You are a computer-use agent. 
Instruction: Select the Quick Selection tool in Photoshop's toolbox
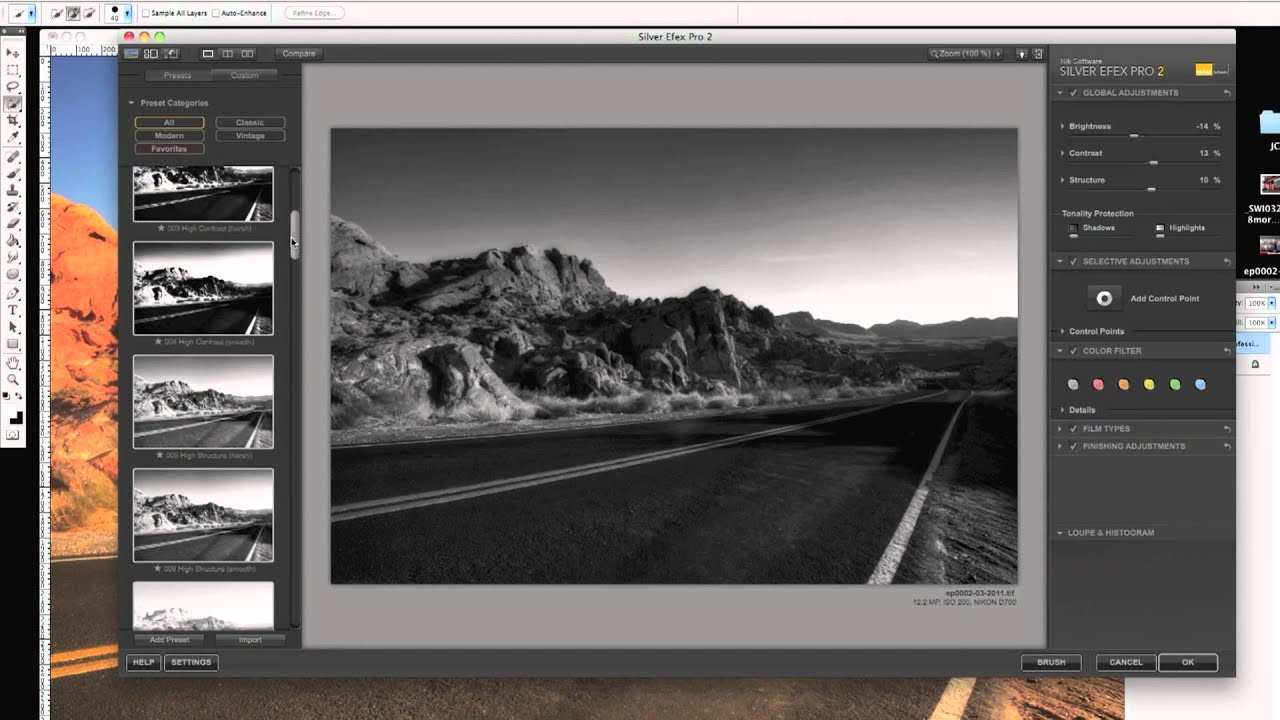click(x=13, y=104)
